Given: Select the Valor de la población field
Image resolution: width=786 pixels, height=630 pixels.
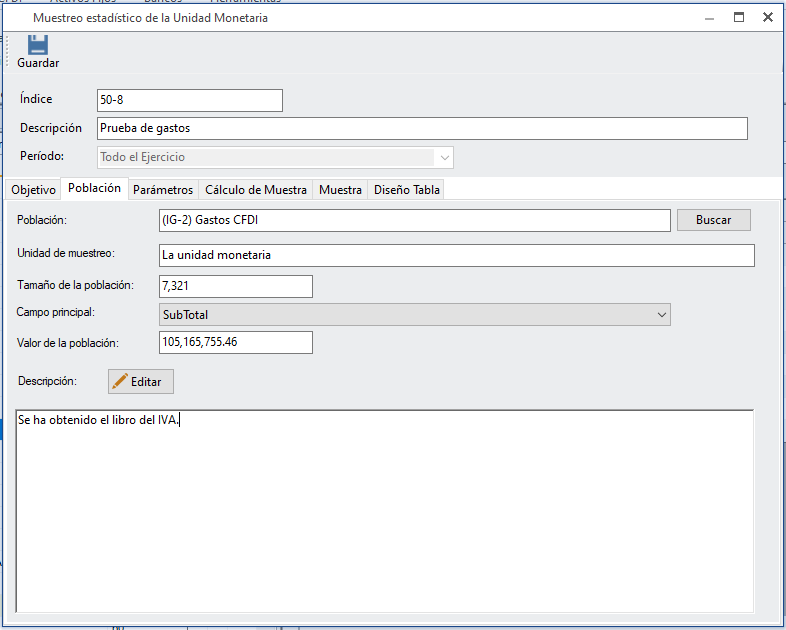Looking at the screenshot, I should (235, 343).
